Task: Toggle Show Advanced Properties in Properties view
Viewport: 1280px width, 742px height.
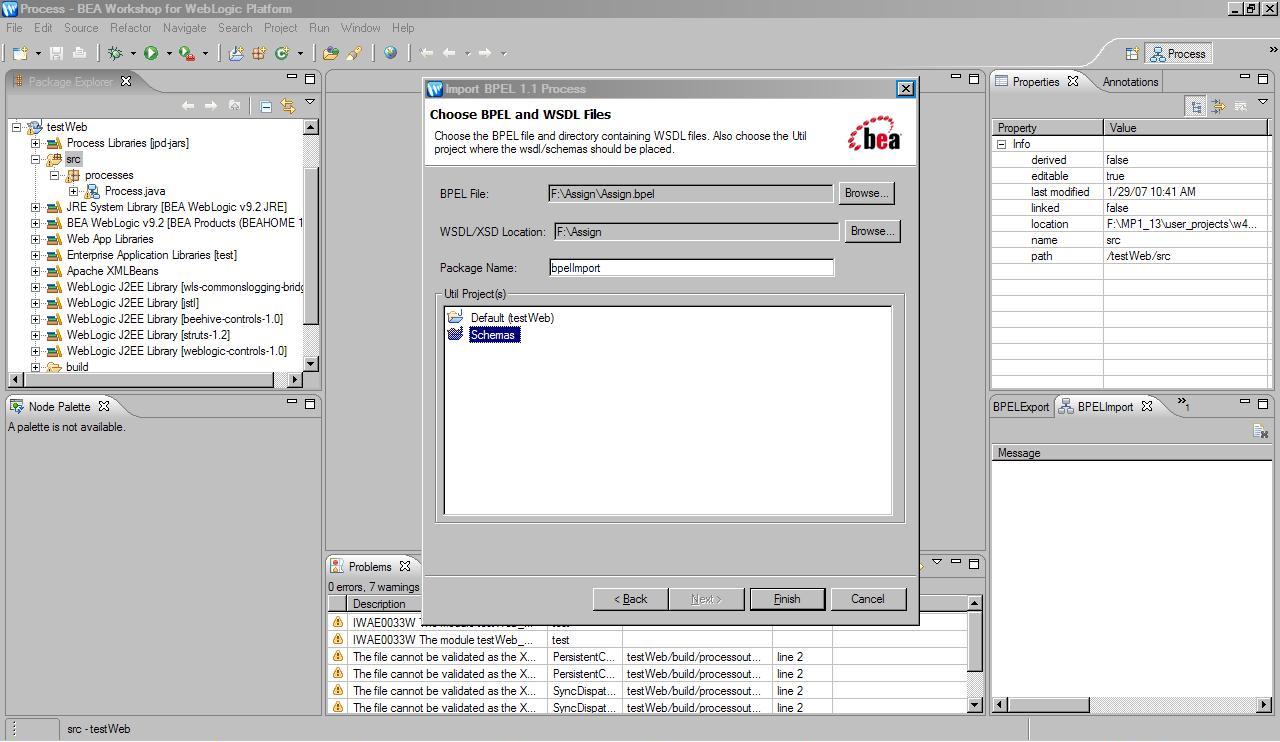Action: tap(1218, 106)
